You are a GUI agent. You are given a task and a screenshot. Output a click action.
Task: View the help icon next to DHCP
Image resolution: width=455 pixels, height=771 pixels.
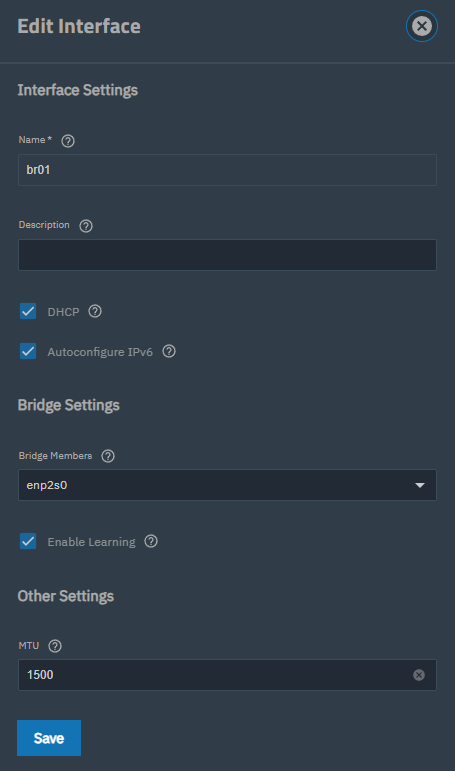(x=95, y=311)
